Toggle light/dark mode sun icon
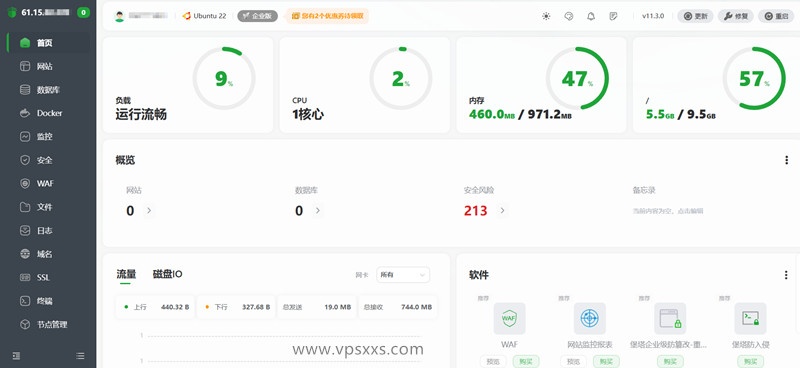 click(x=546, y=16)
